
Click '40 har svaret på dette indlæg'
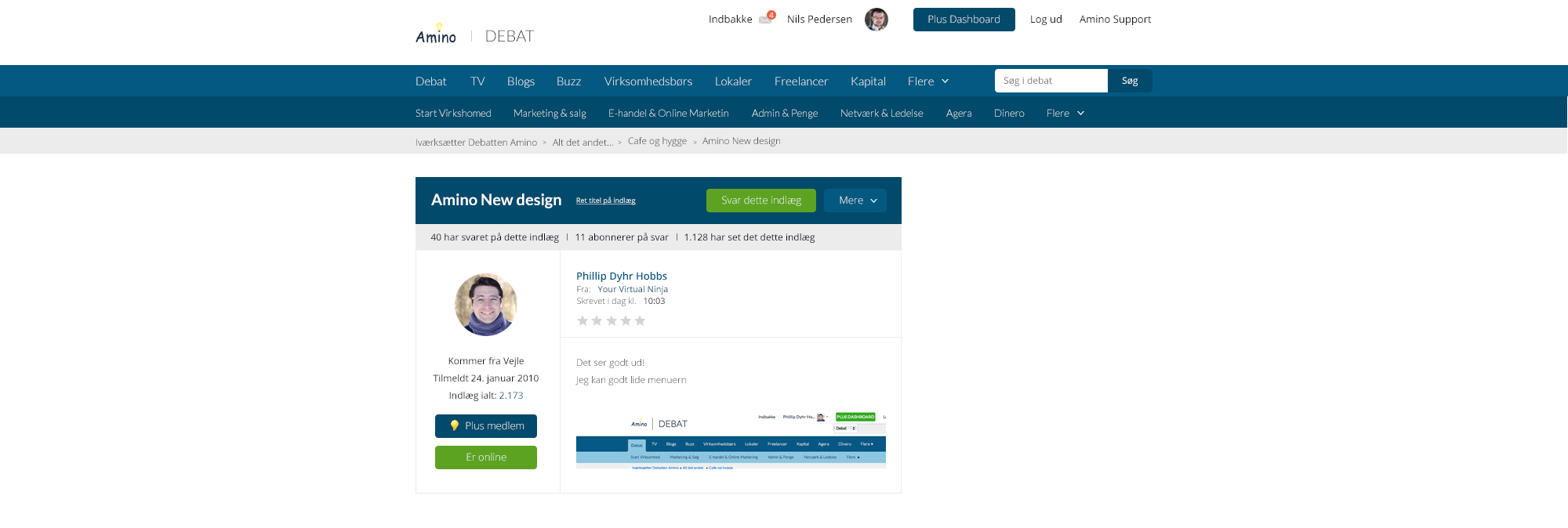click(x=495, y=237)
